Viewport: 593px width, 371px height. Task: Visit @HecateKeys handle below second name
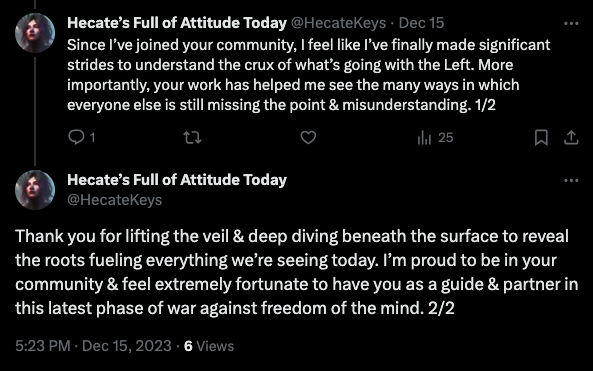(x=115, y=200)
